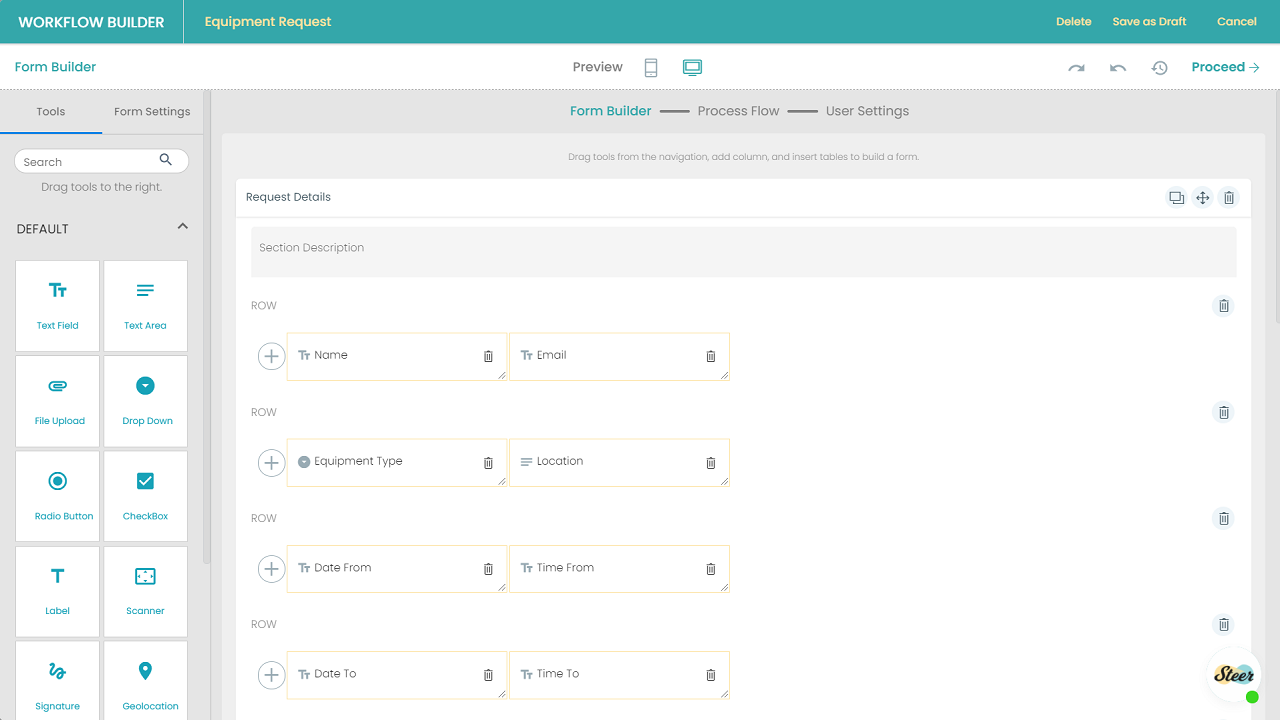Click Save as Draft
The image size is (1280, 720).
[x=1149, y=21]
